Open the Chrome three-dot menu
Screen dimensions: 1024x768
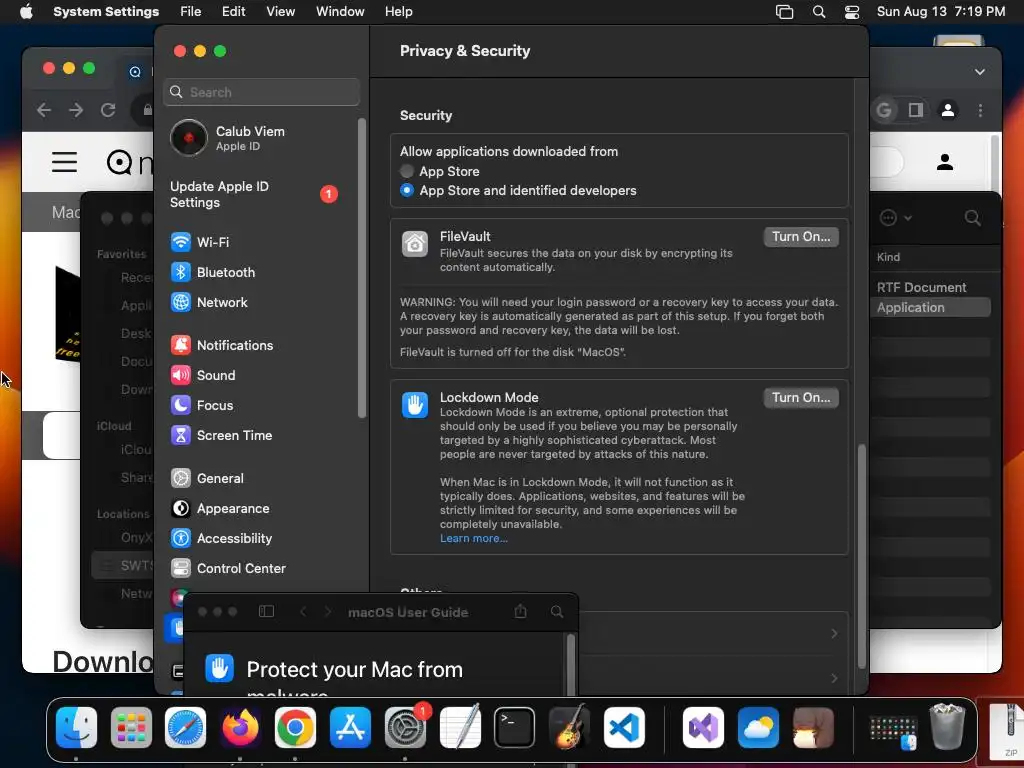tap(980, 110)
